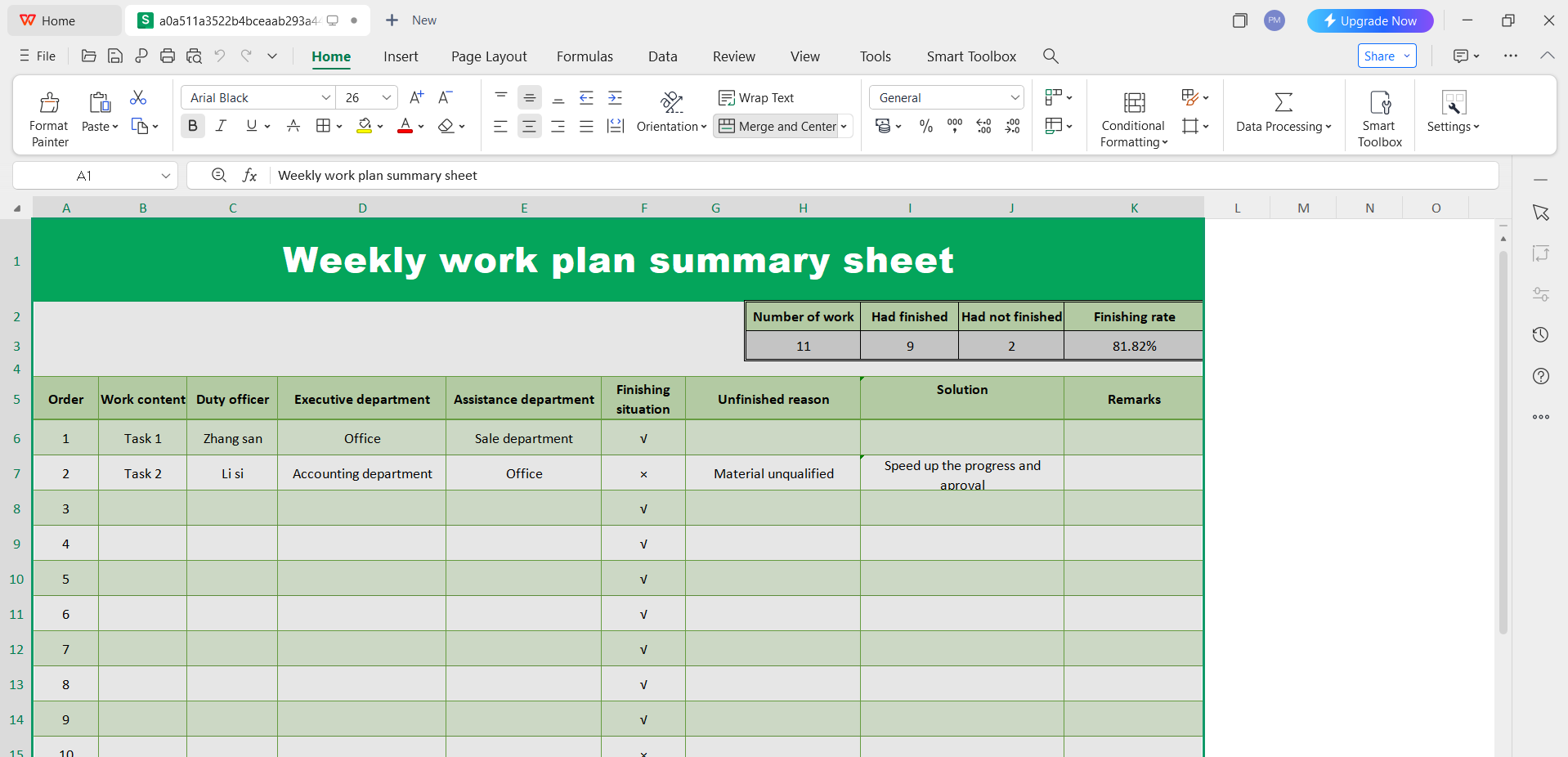
Task: Cut the selection with the scissors icon
Action: click(x=138, y=96)
